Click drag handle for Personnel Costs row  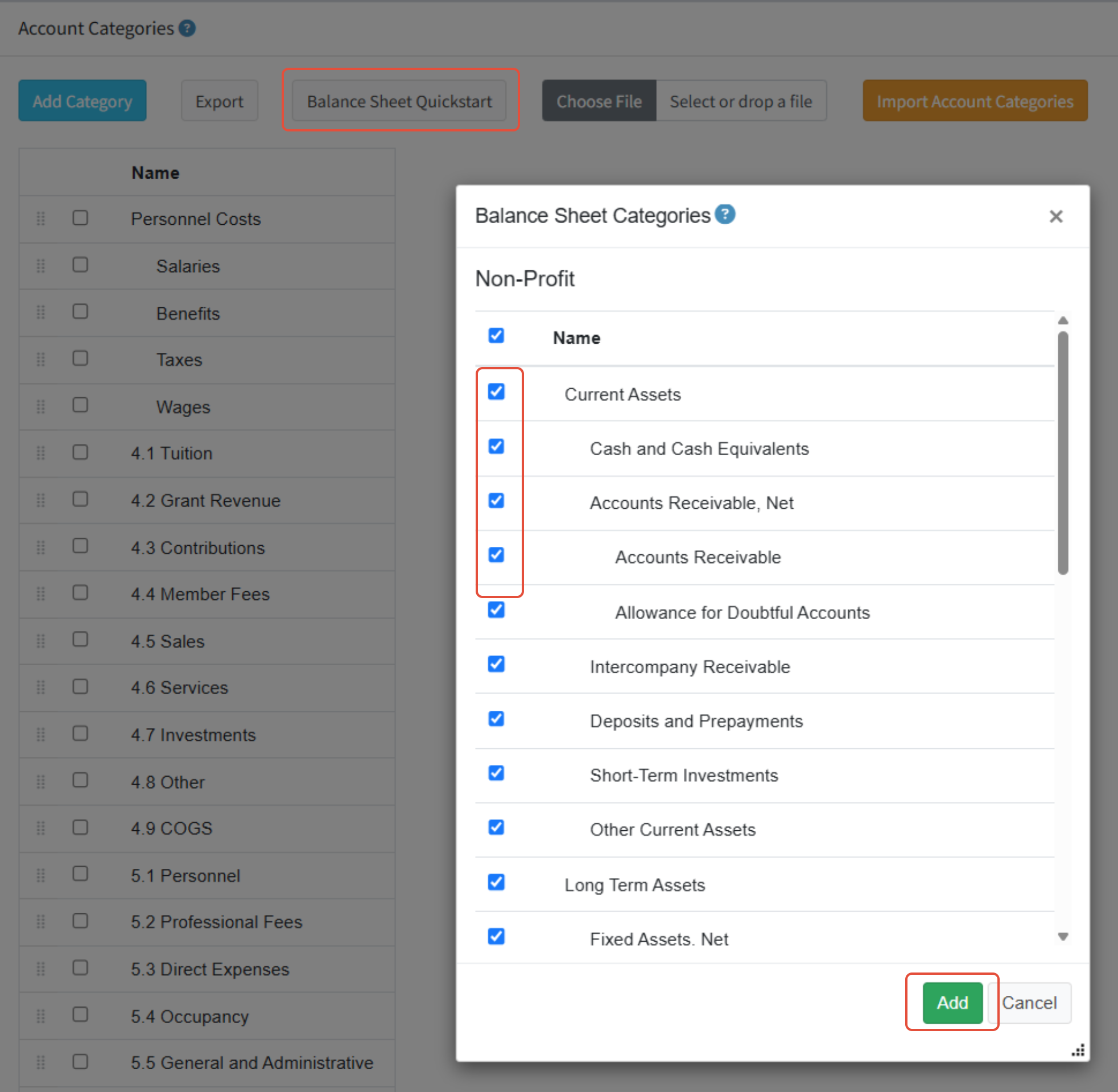click(41, 219)
